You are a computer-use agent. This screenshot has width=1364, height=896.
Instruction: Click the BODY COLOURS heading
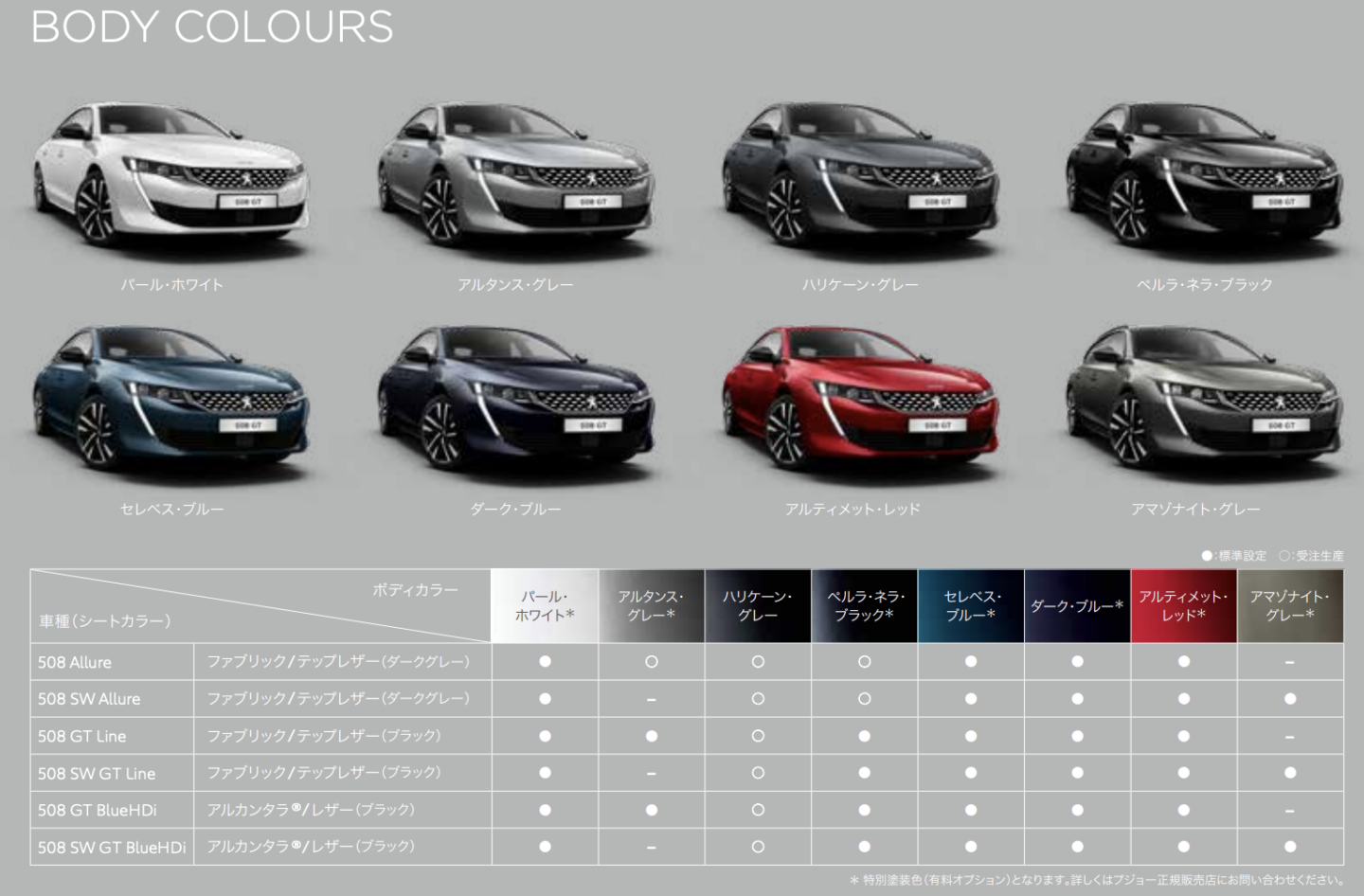coord(212,27)
